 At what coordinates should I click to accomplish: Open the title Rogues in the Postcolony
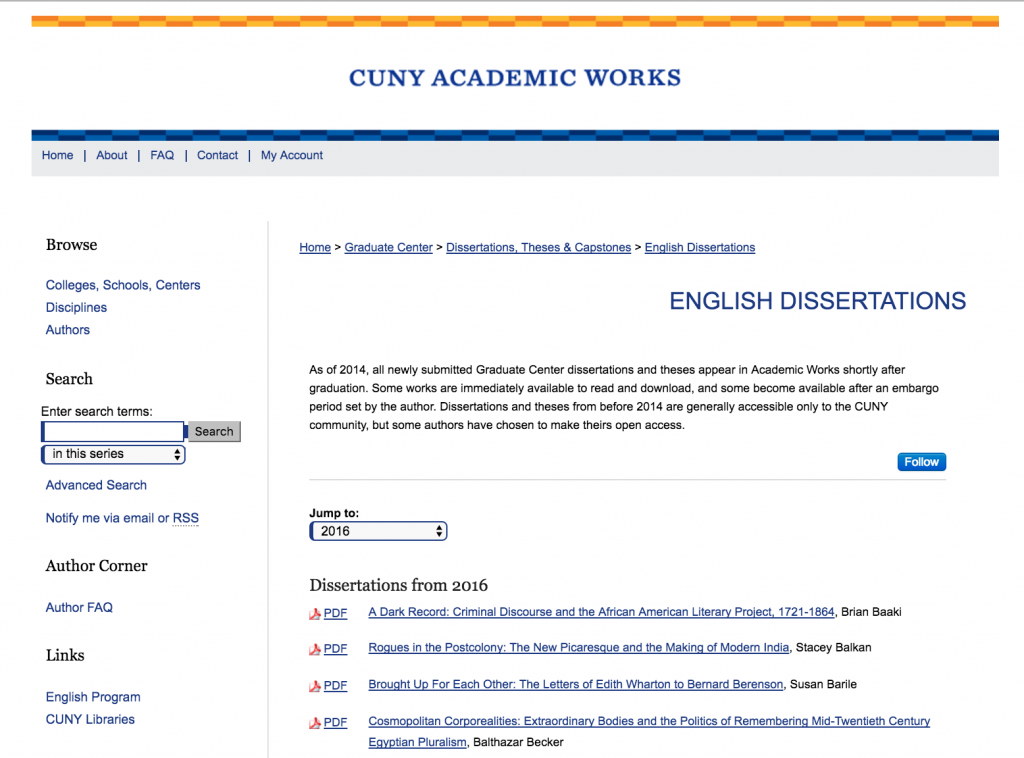(x=579, y=648)
